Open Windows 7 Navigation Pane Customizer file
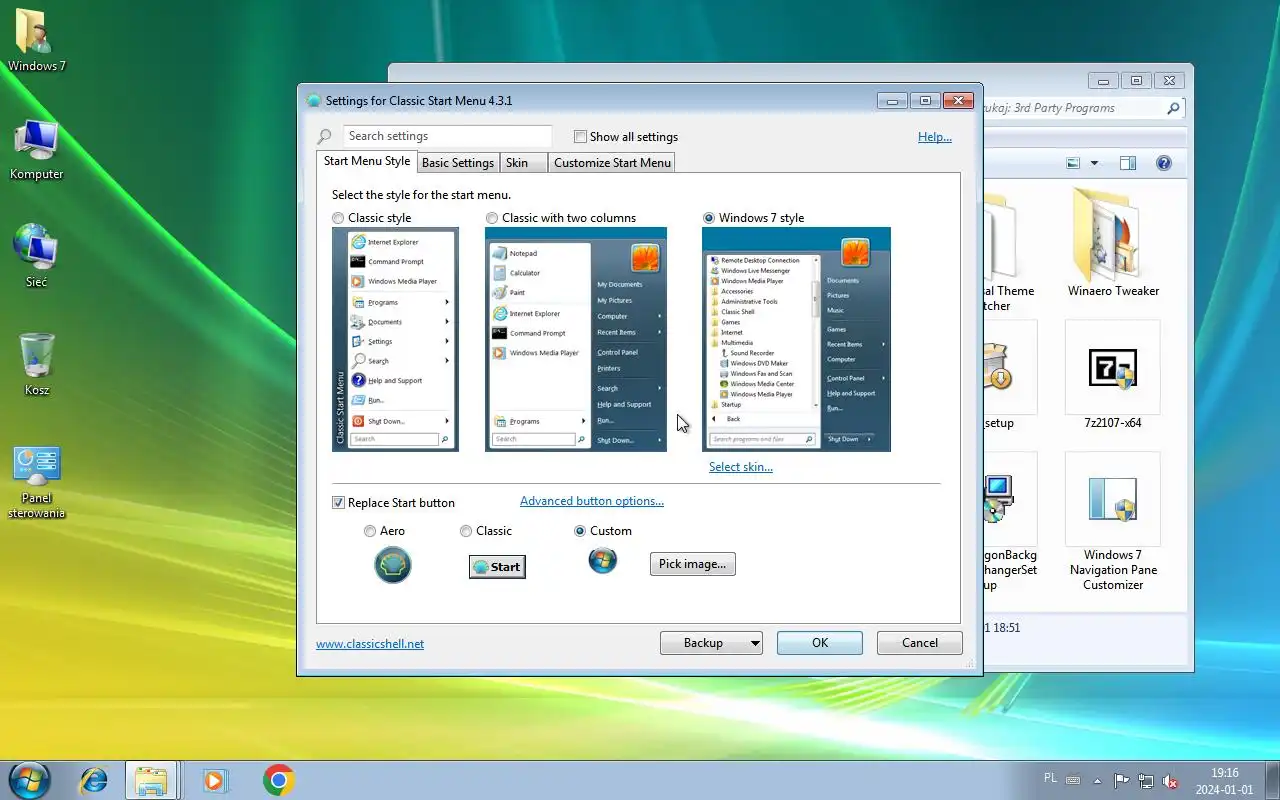Viewport: 1280px width, 800px height. pos(1113,522)
